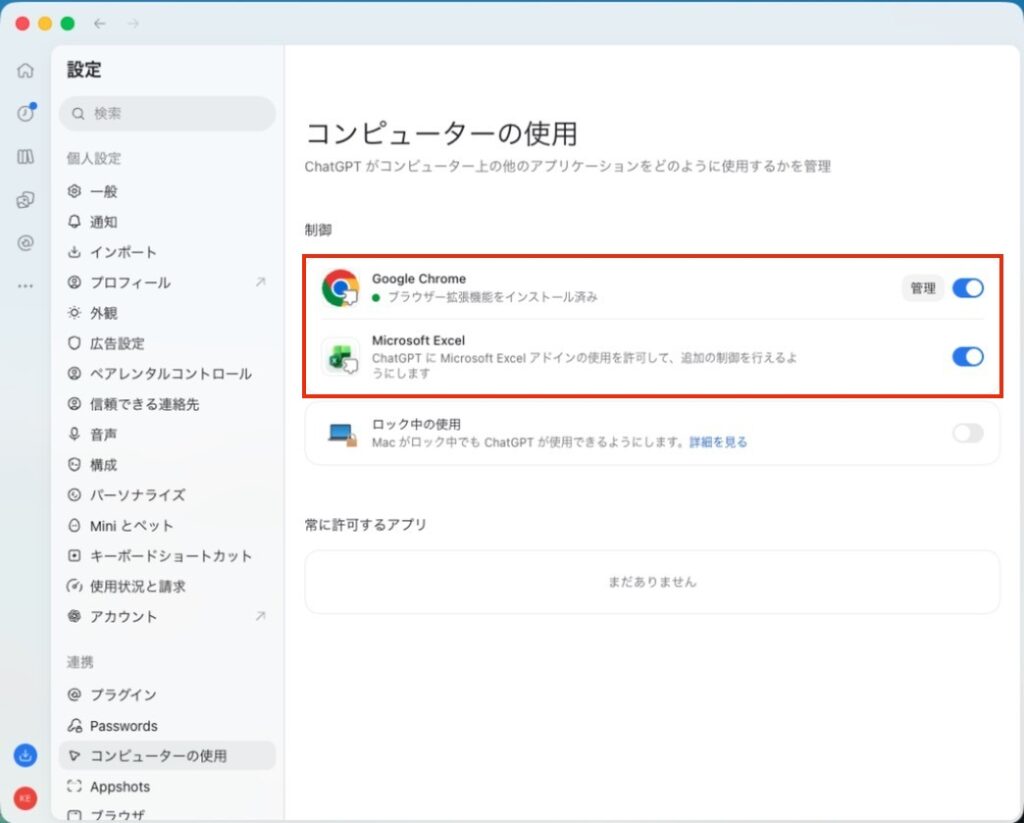Image resolution: width=1024 pixels, height=823 pixels.
Task: Open the home icon in the left rail
Action: click(x=25, y=71)
